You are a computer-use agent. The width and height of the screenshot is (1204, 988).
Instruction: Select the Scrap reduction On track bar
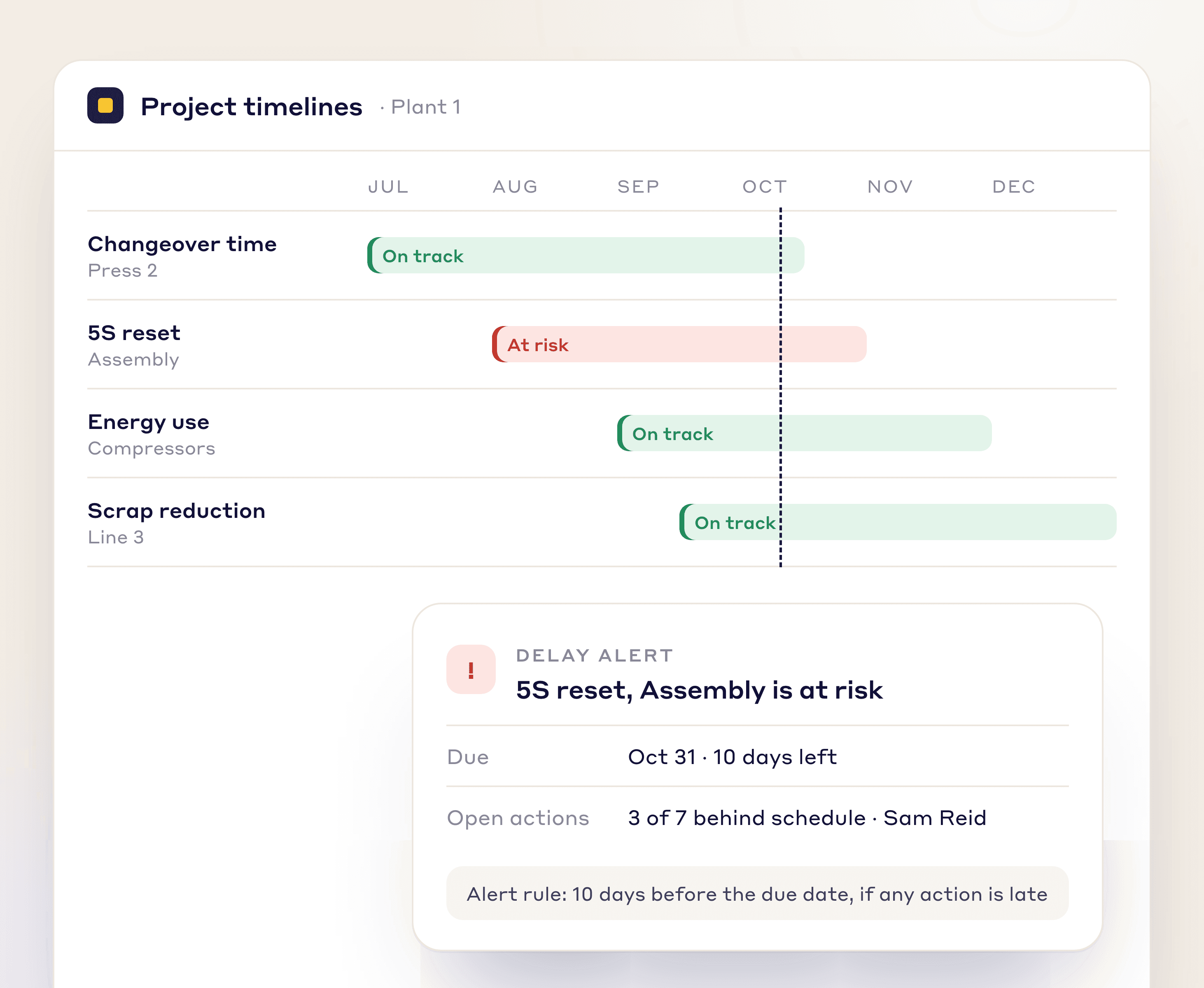(898, 522)
